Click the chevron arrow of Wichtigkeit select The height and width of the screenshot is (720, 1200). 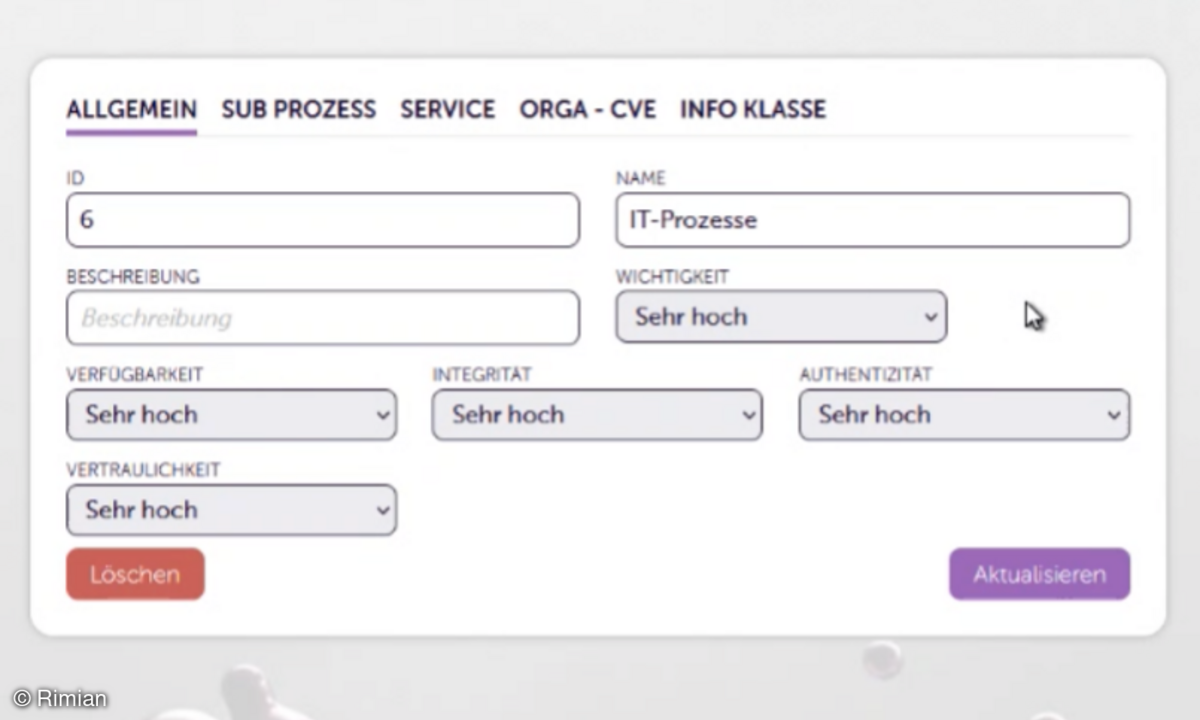click(x=931, y=317)
